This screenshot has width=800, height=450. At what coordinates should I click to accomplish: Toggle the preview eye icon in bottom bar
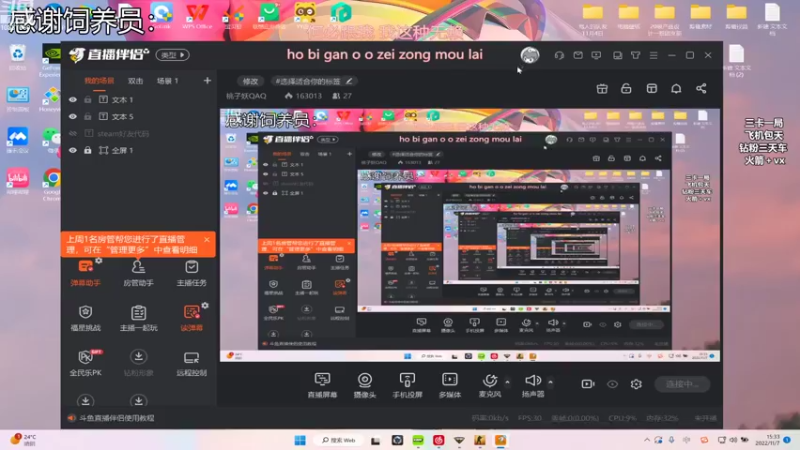[612, 384]
